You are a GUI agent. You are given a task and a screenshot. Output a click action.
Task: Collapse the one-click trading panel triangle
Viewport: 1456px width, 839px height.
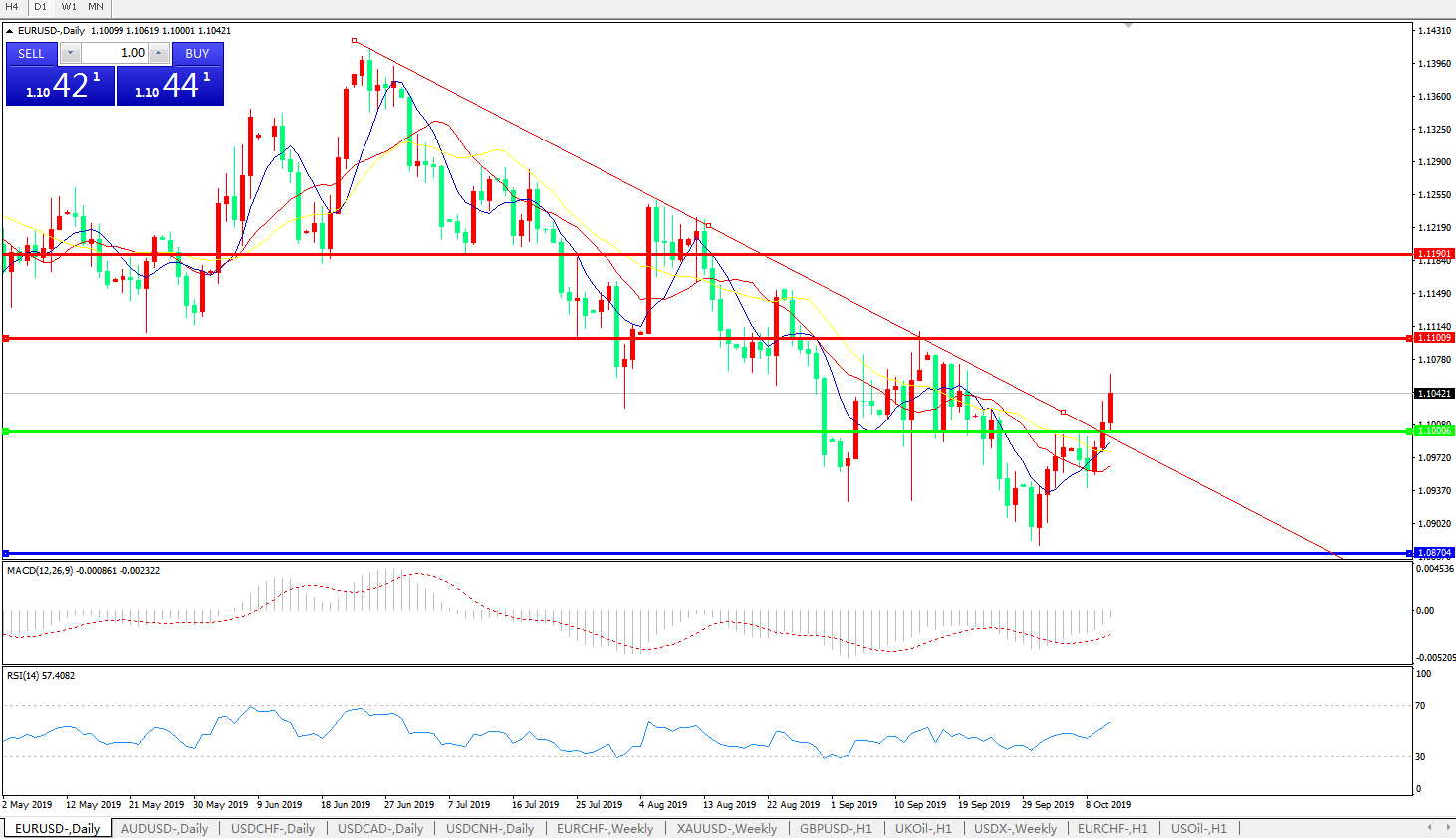(10, 31)
